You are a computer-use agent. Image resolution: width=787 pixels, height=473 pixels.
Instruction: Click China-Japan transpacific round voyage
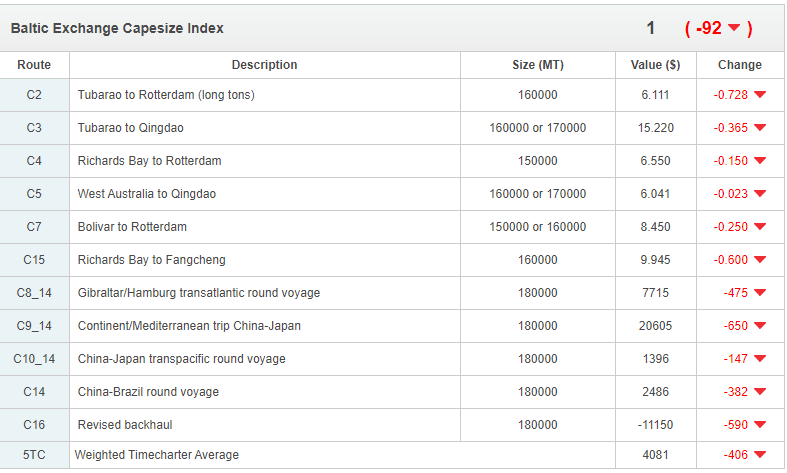point(182,359)
